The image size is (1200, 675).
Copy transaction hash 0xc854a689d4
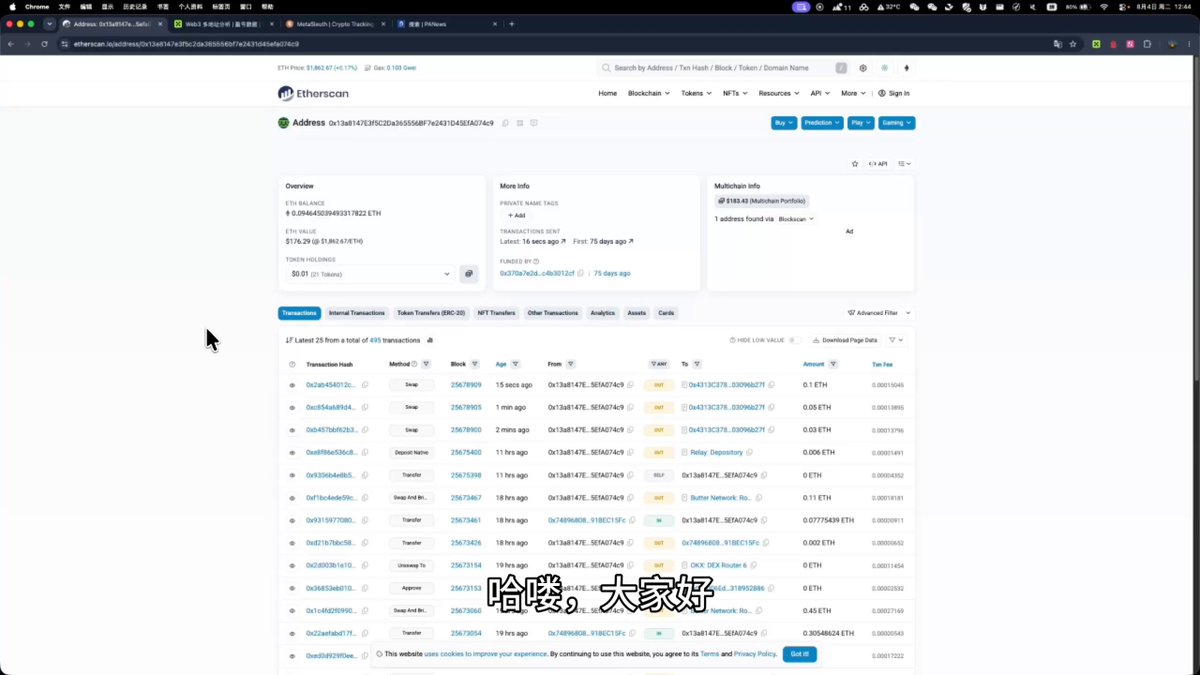tap(365, 407)
